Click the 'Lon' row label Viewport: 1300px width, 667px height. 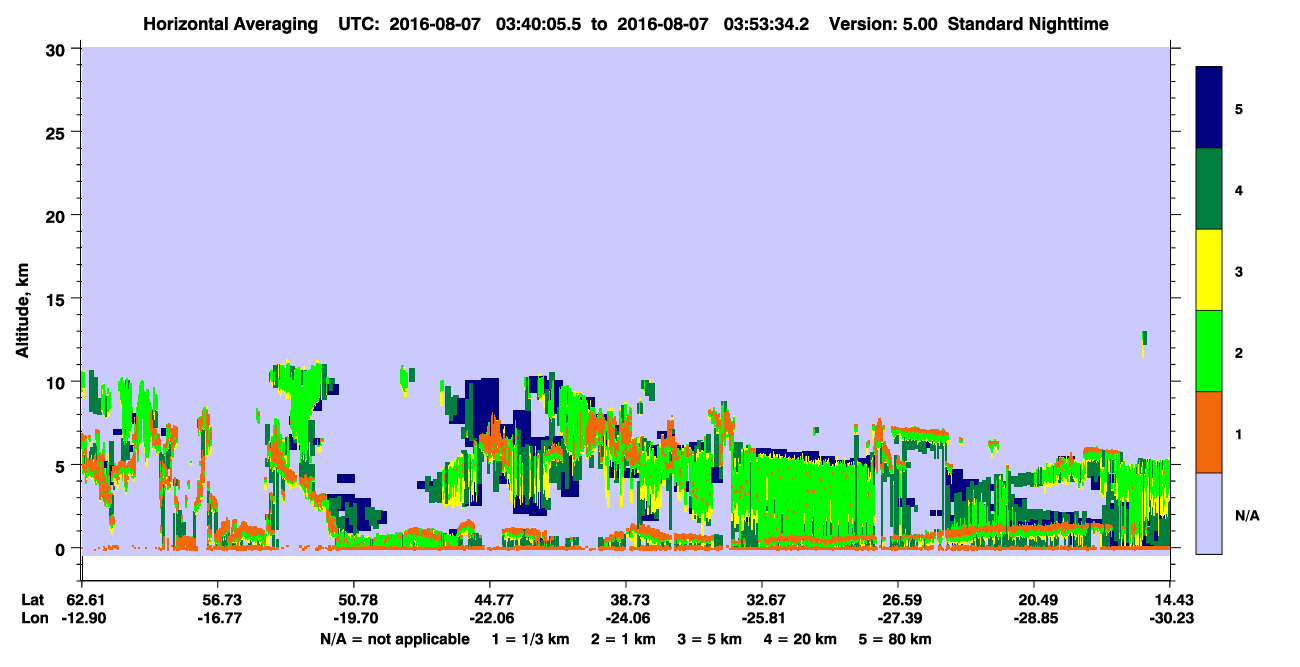coord(33,619)
